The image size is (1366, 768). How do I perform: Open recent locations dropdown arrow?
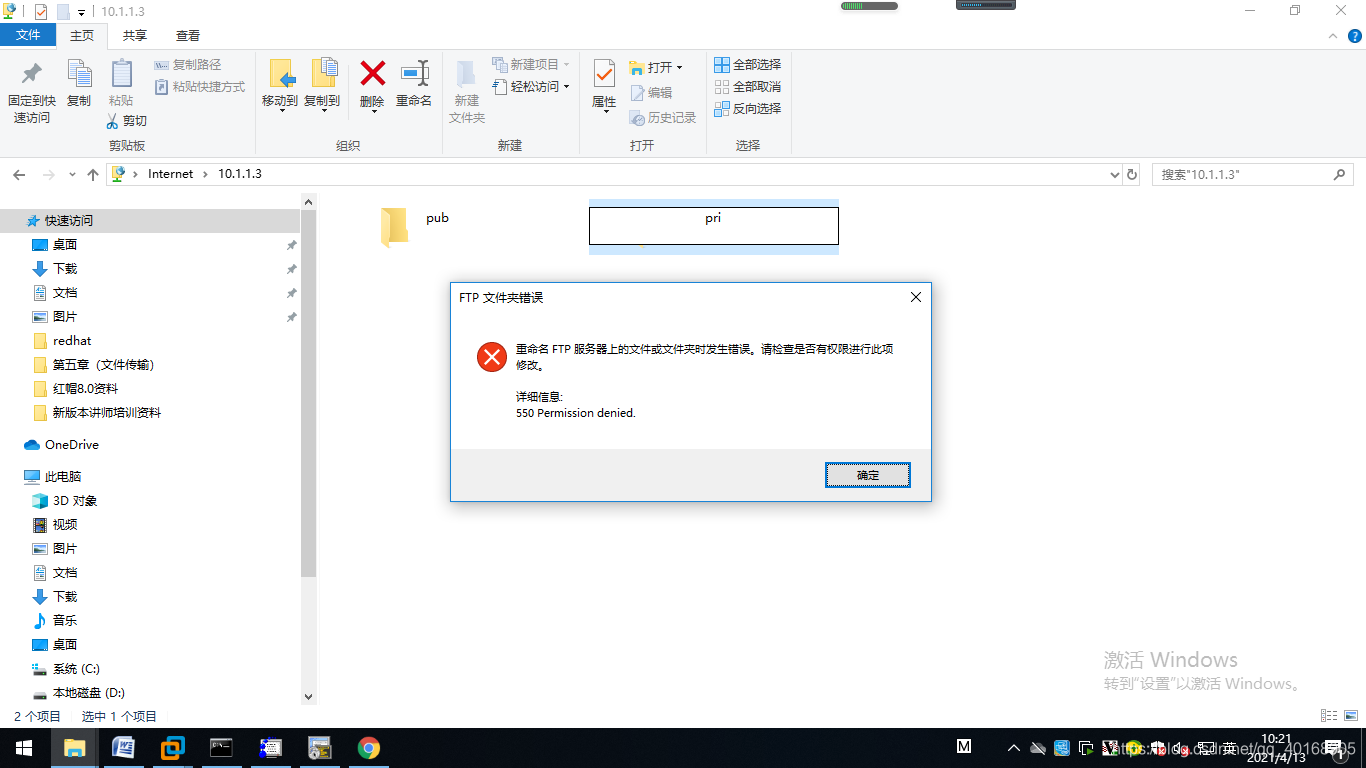point(72,175)
